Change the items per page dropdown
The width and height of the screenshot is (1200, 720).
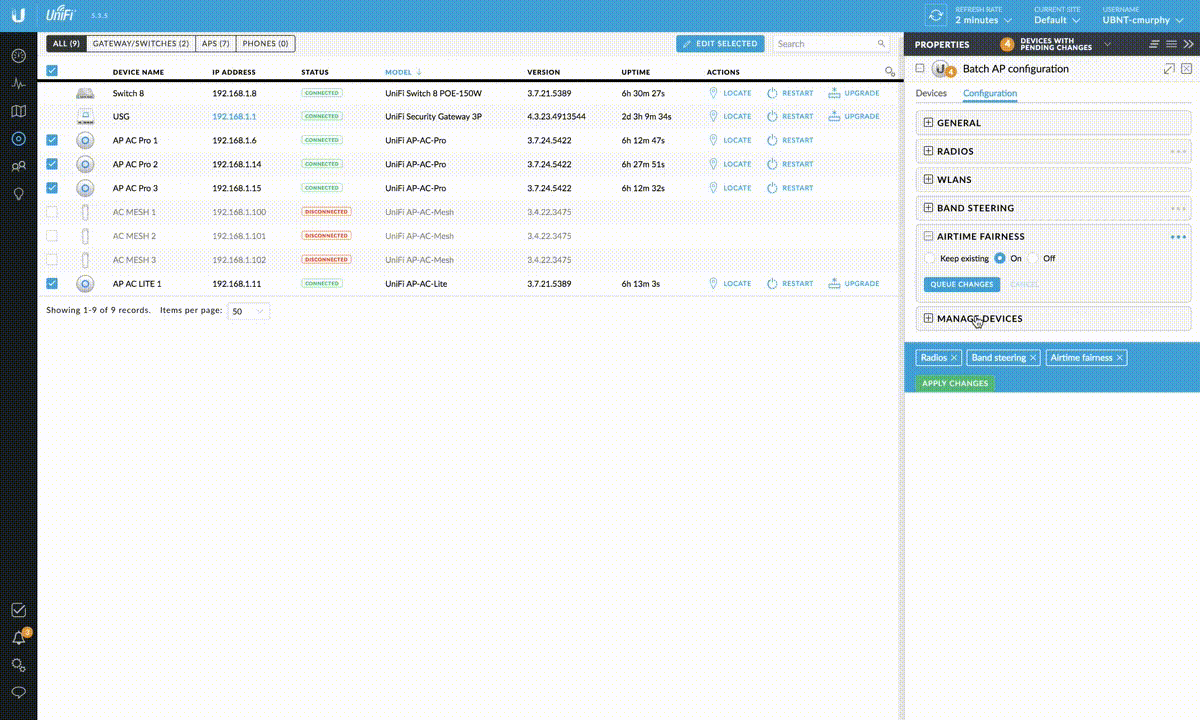pos(248,311)
